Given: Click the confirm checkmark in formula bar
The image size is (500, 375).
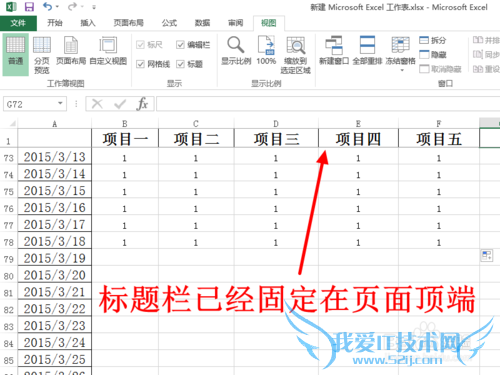Looking at the screenshot, I should pyautogui.click(x=120, y=104).
